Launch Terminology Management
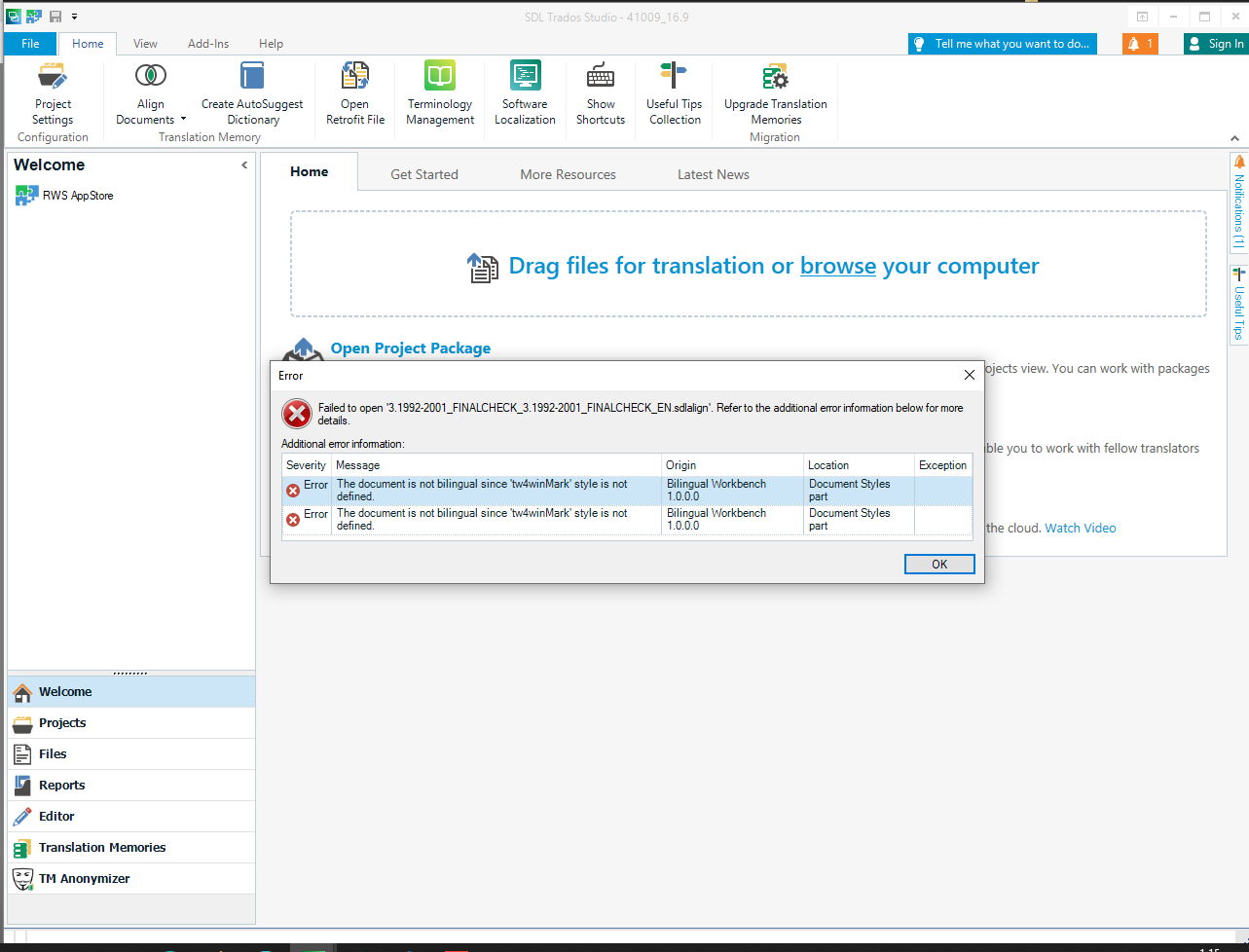The image size is (1249, 952). pos(439,93)
